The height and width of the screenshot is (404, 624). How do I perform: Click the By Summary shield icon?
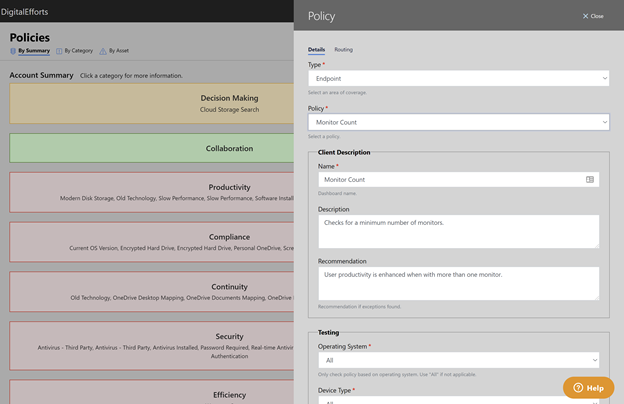[x=13, y=51]
